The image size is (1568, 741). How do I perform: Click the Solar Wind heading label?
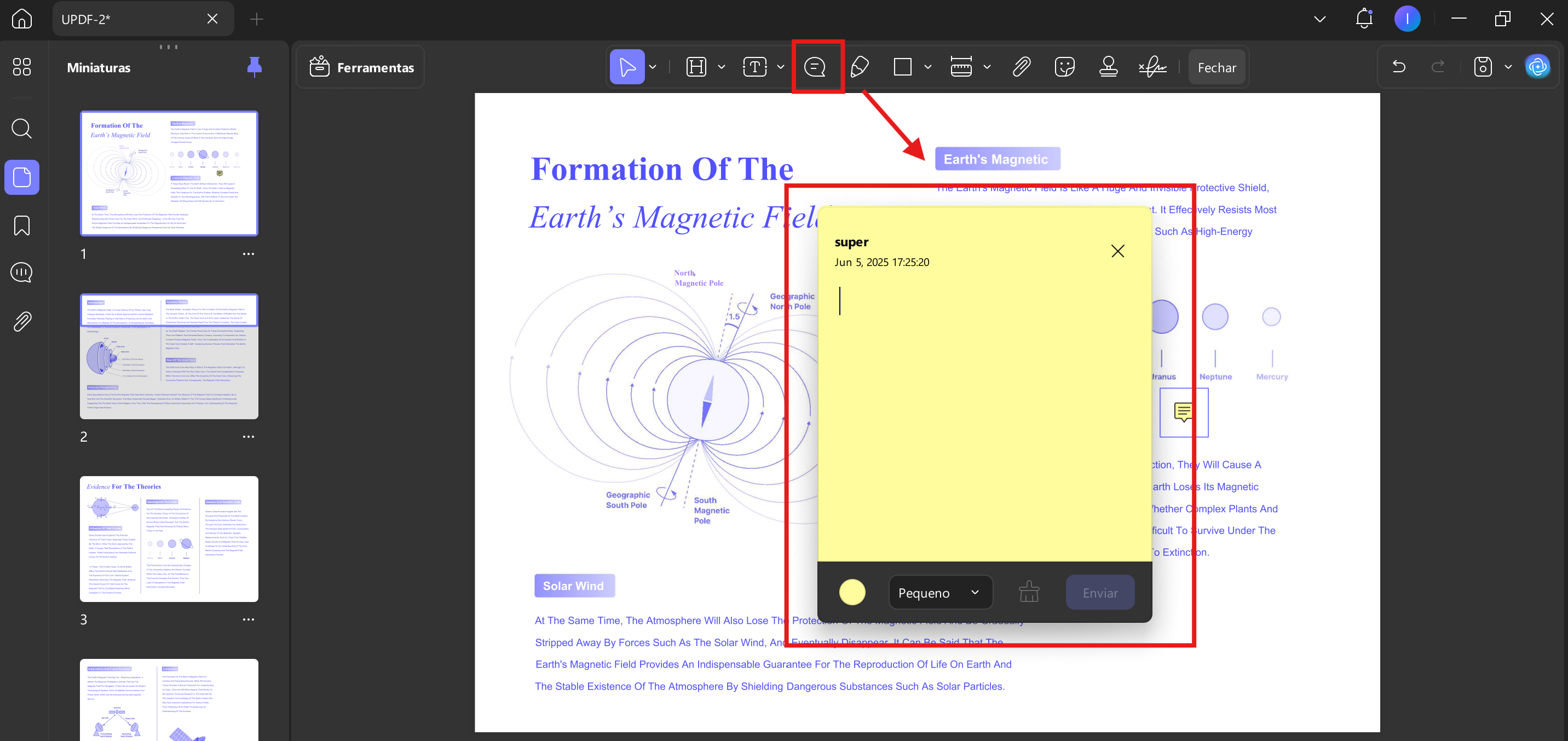click(x=574, y=585)
